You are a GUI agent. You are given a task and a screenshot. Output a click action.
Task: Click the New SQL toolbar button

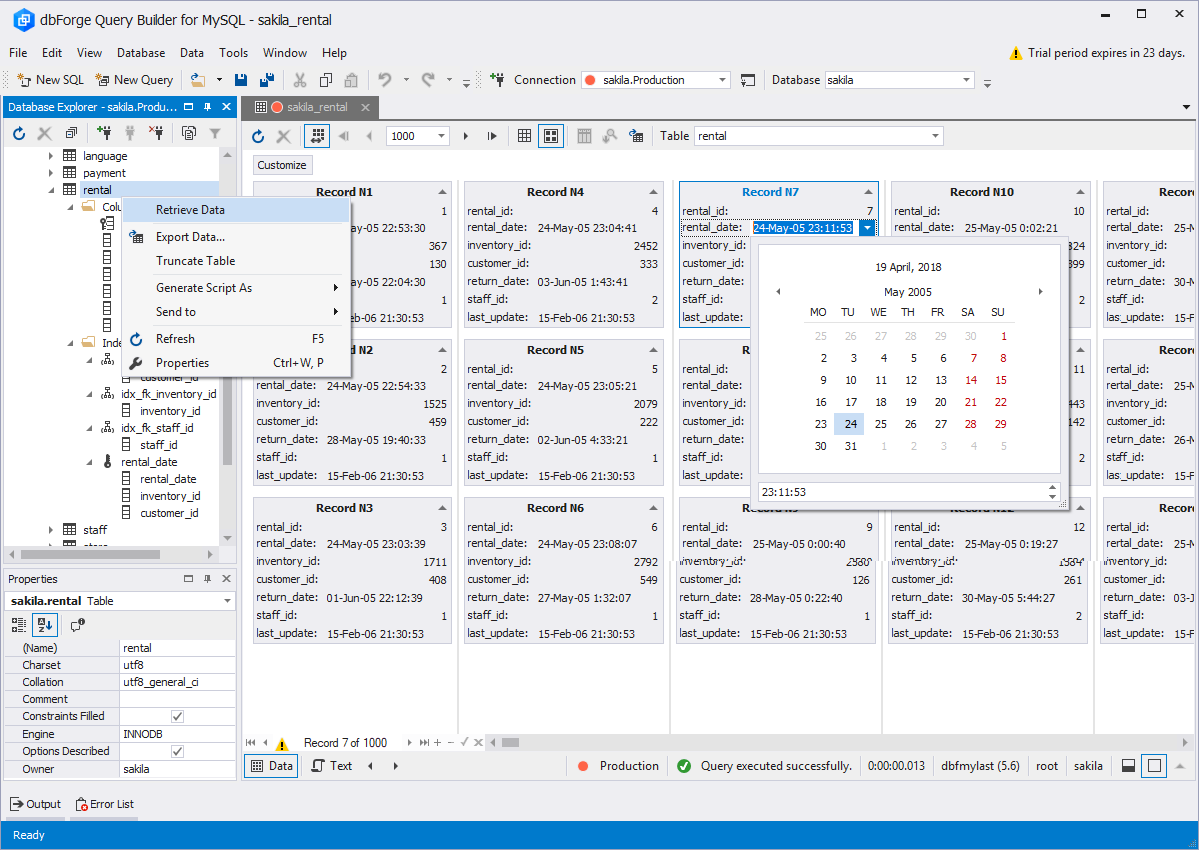coord(50,80)
